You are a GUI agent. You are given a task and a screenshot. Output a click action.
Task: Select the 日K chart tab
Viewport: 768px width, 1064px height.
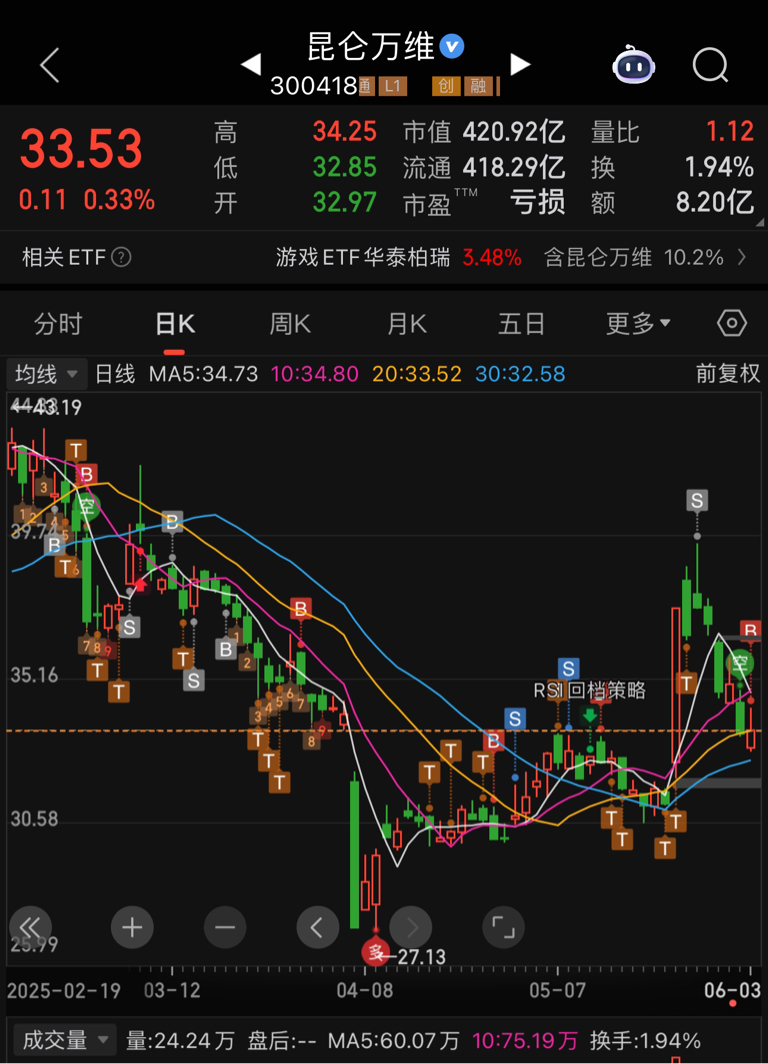[x=175, y=324]
